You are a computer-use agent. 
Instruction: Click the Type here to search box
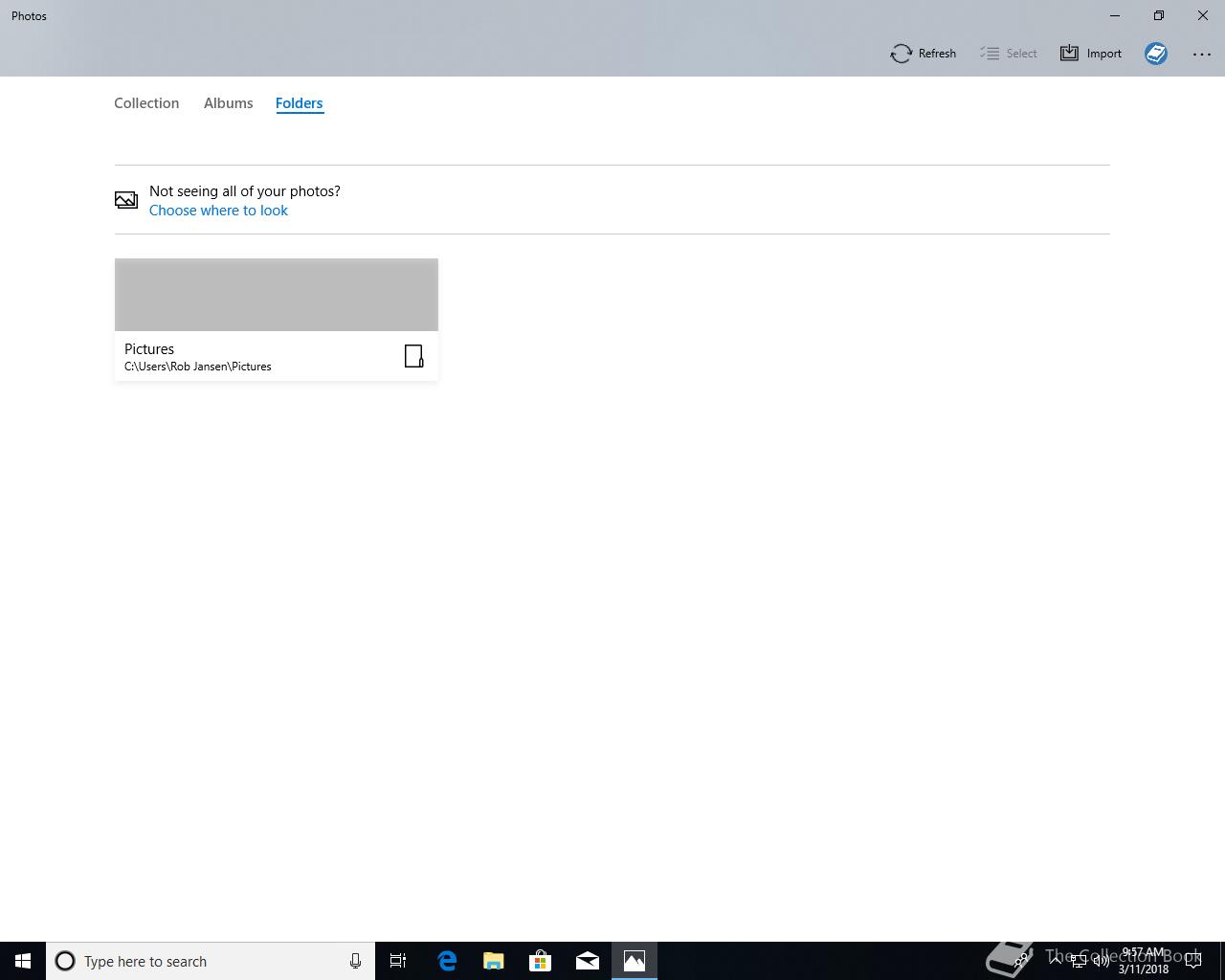(211, 961)
